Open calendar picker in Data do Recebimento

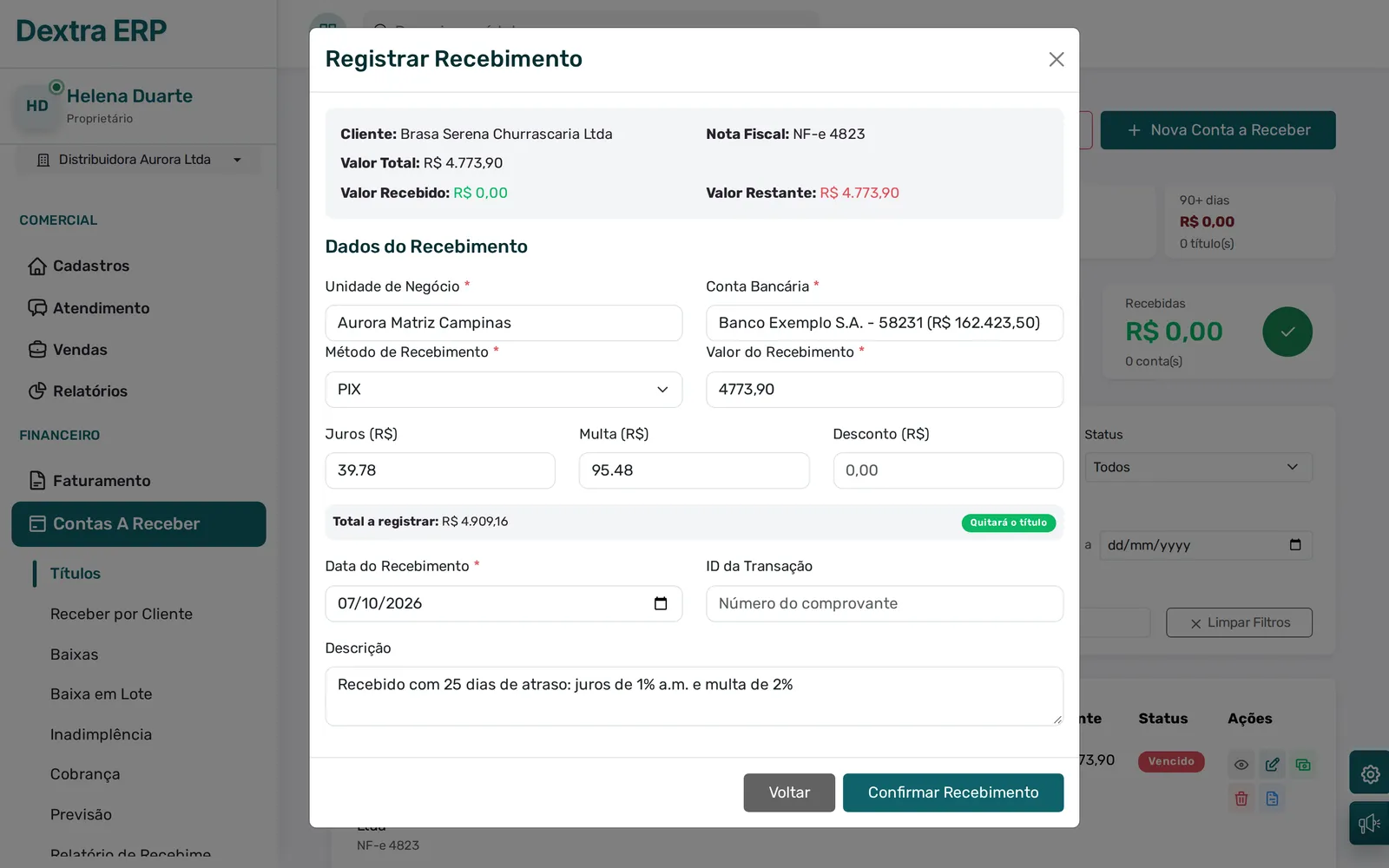point(661,603)
